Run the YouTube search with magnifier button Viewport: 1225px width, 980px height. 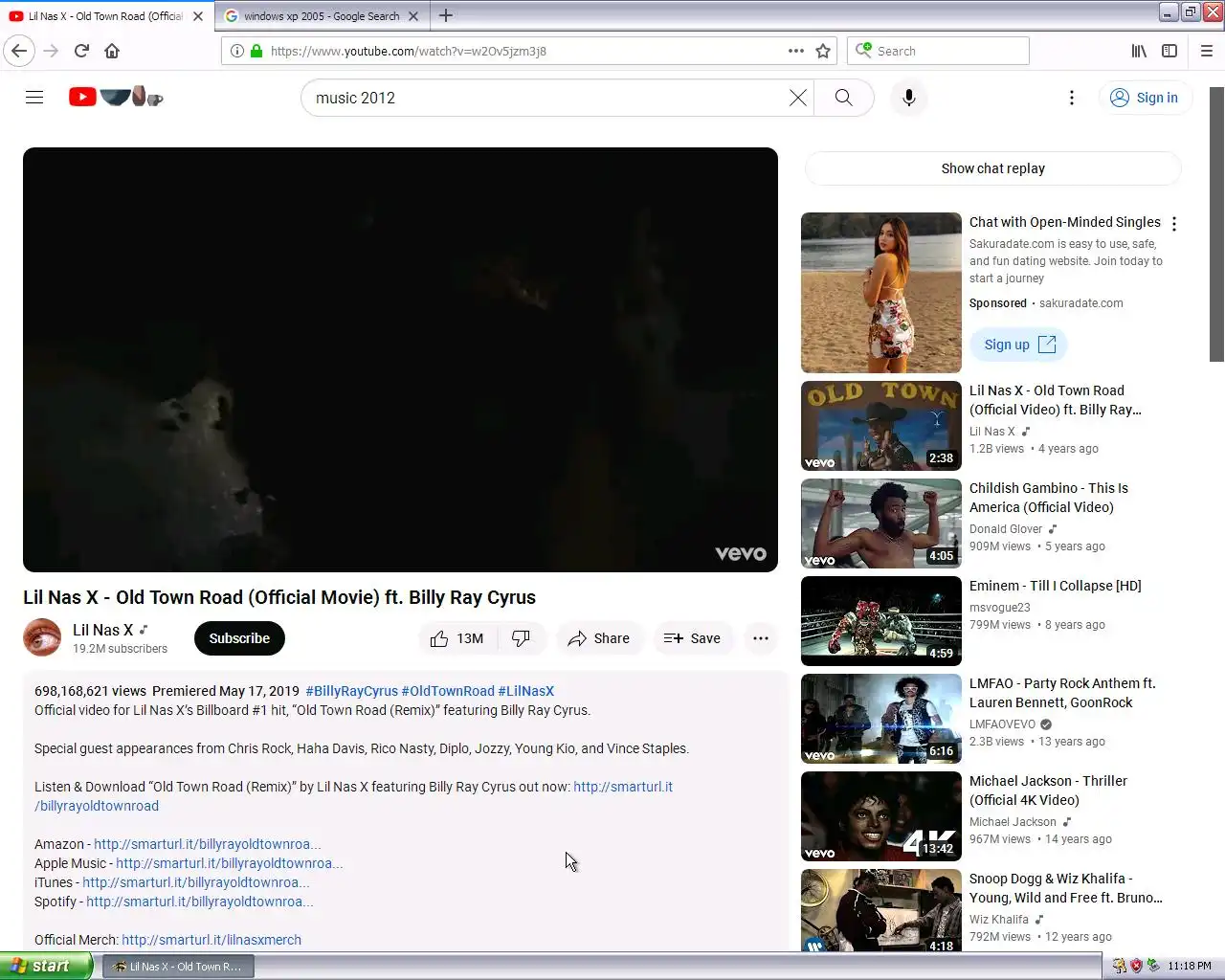(x=843, y=98)
